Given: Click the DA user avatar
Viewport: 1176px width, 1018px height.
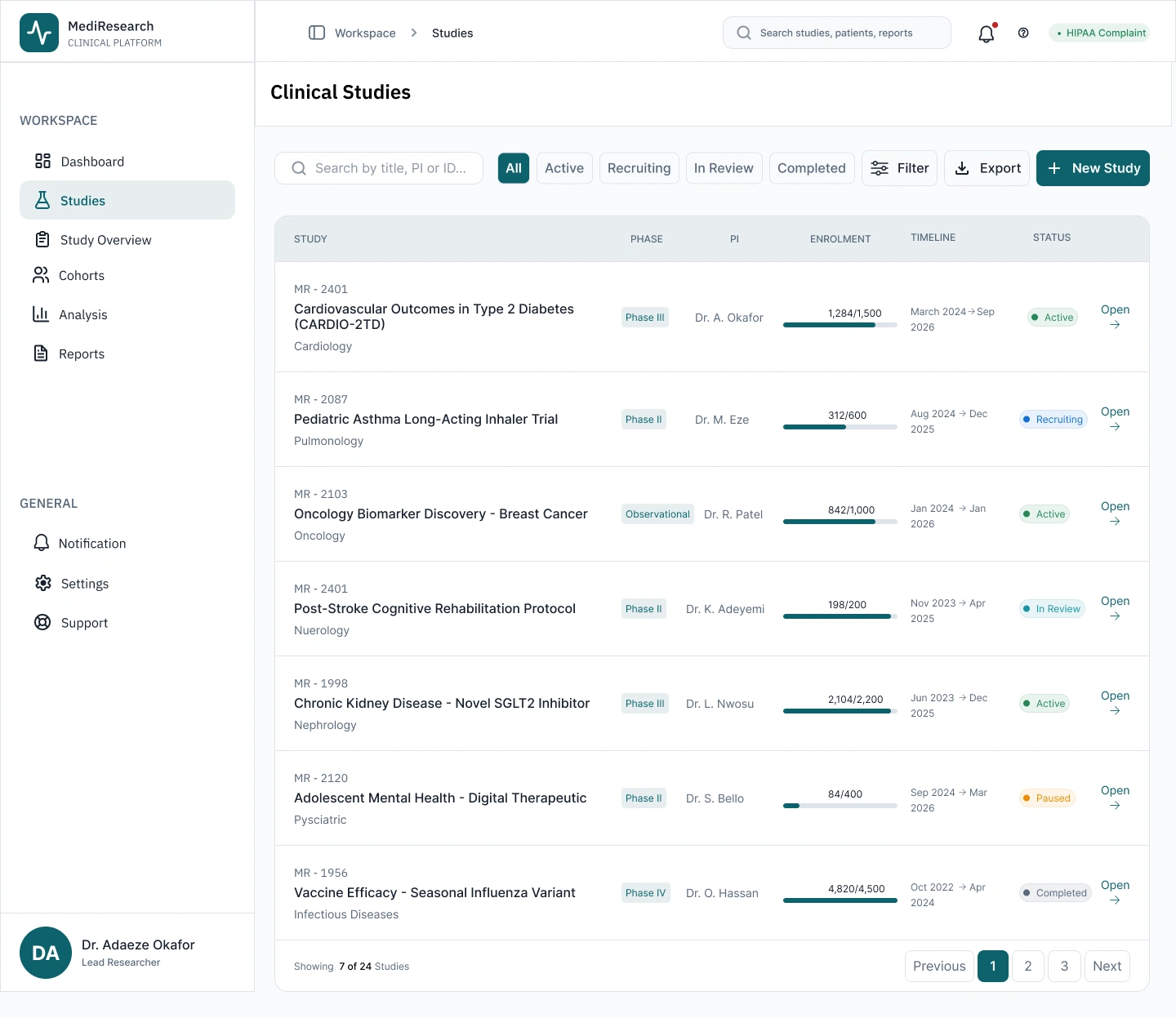Looking at the screenshot, I should point(46,953).
